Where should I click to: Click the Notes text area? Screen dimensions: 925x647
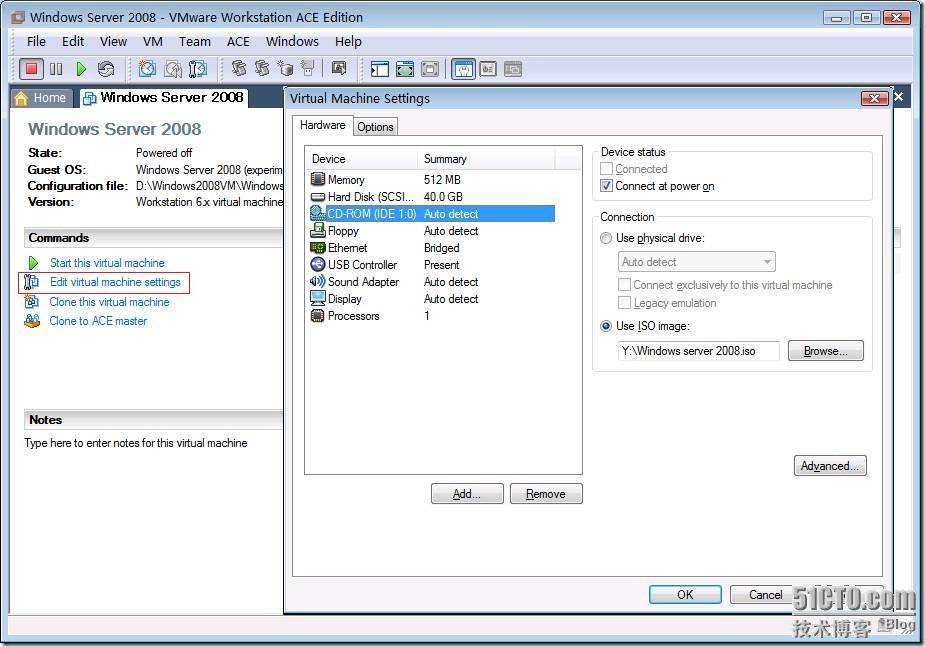(x=136, y=443)
